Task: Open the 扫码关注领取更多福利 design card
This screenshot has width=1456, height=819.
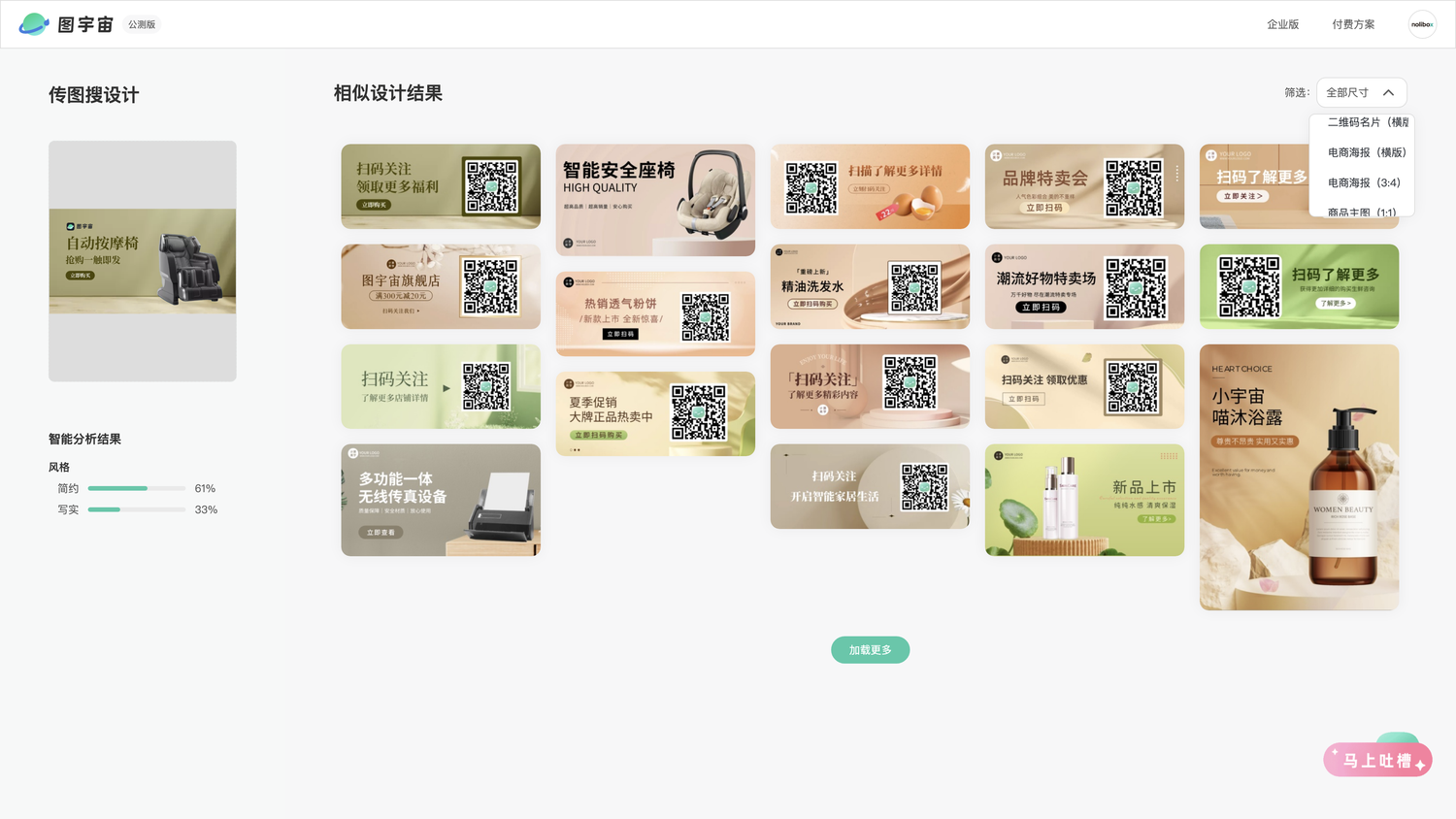Action: (x=441, y=186)
